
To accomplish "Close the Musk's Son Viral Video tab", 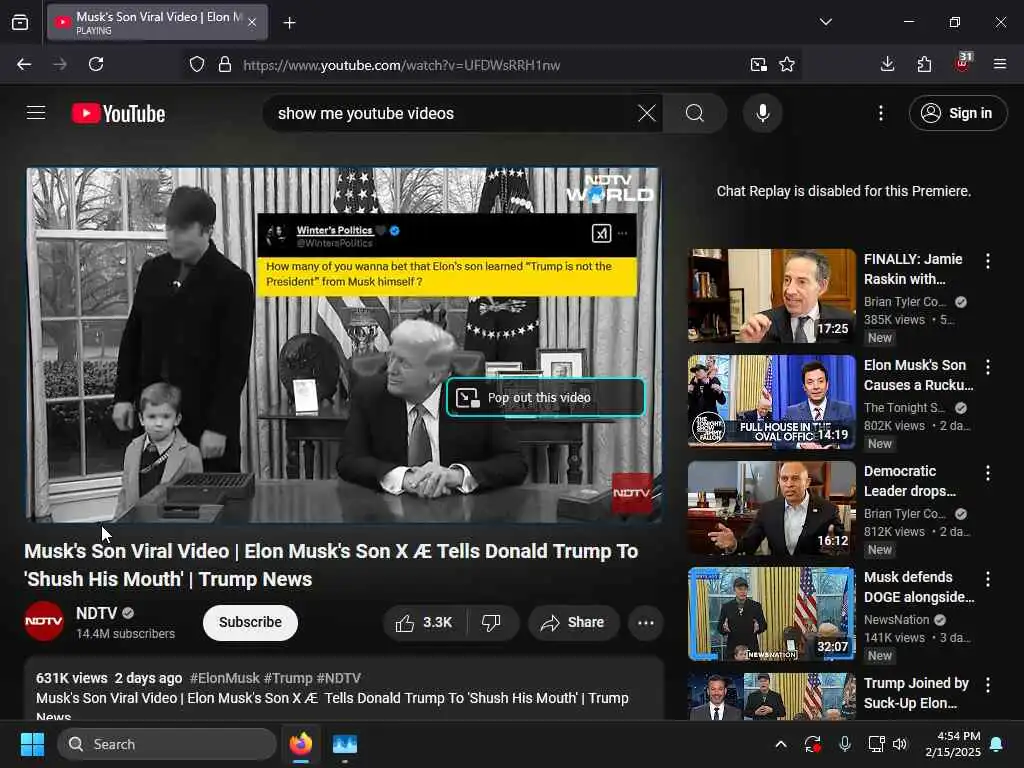I will [252, 23].
